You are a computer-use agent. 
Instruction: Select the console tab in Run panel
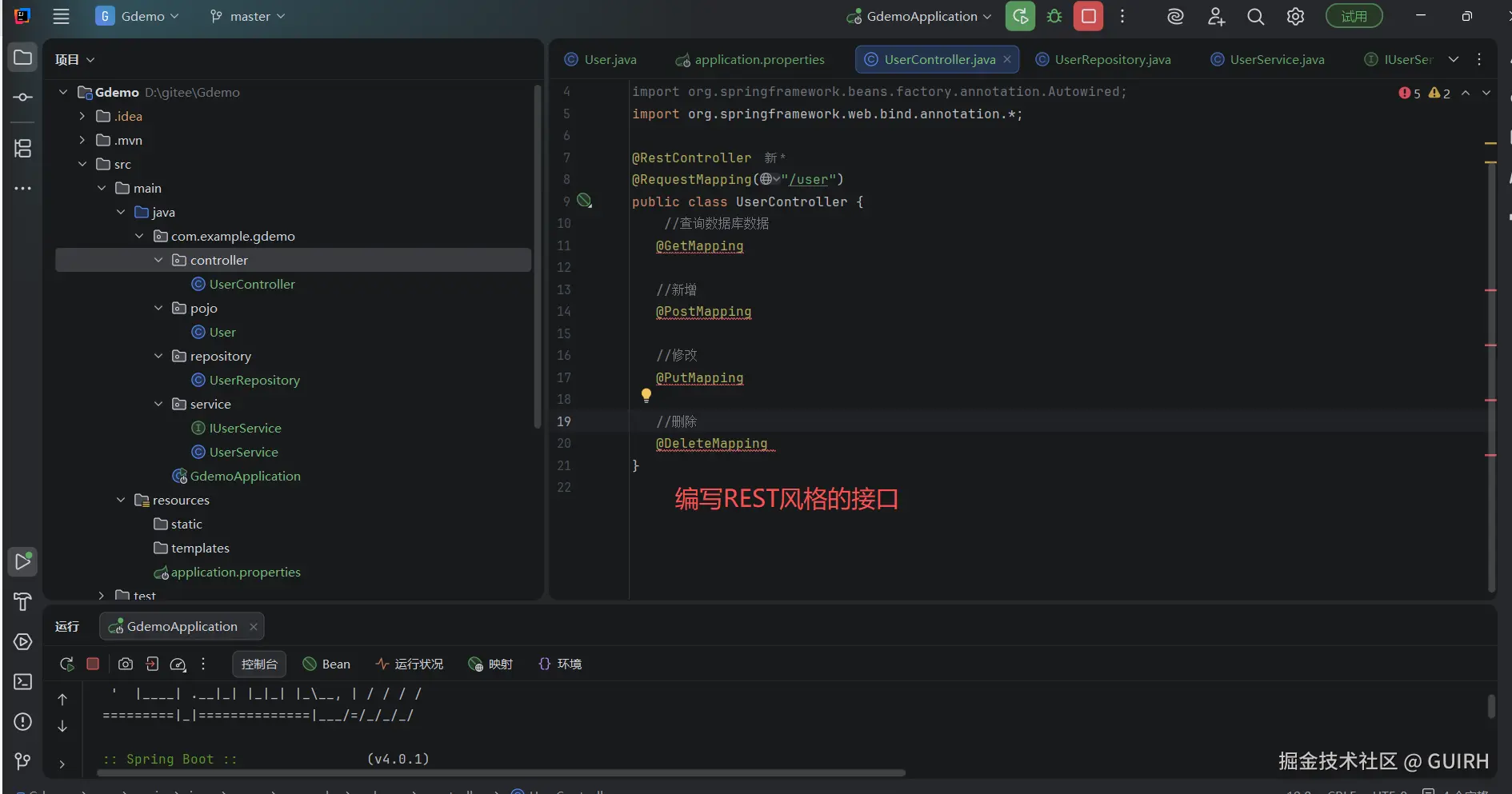[x=259, y=664]
